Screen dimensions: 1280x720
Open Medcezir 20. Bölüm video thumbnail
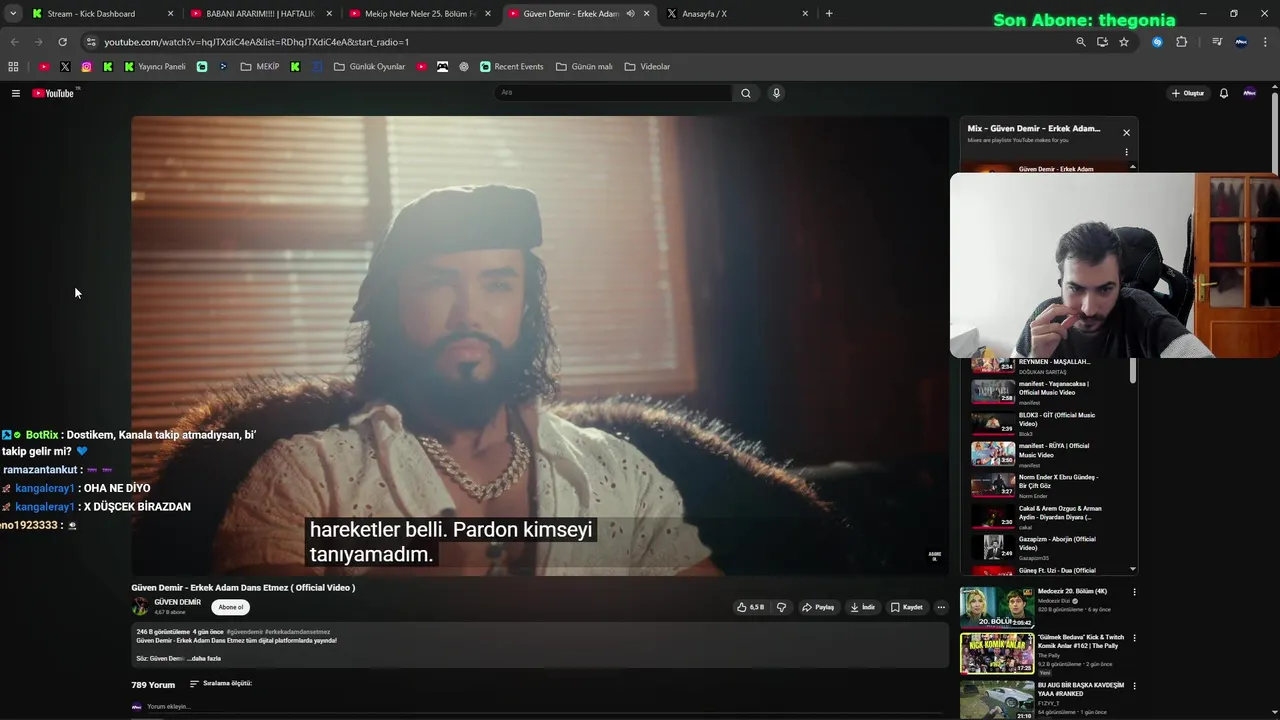pyautogui.click(x=997, y=607)
